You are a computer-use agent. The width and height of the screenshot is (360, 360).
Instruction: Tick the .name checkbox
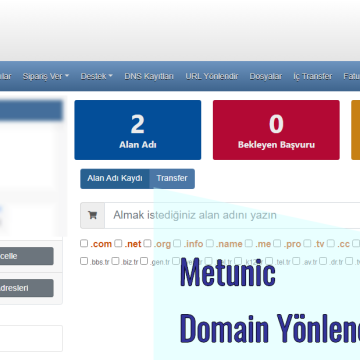(x=209, y=243)
